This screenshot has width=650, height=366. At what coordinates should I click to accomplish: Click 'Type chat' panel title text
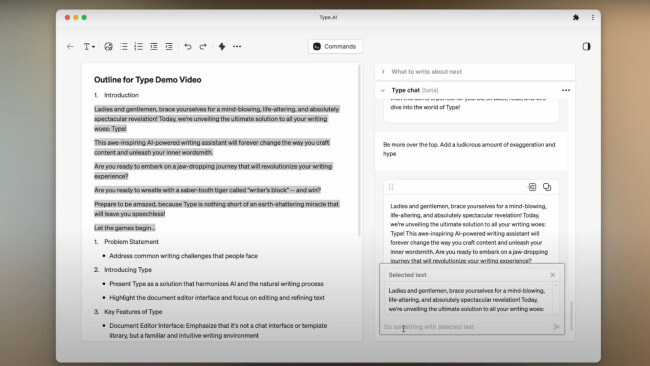406,90
